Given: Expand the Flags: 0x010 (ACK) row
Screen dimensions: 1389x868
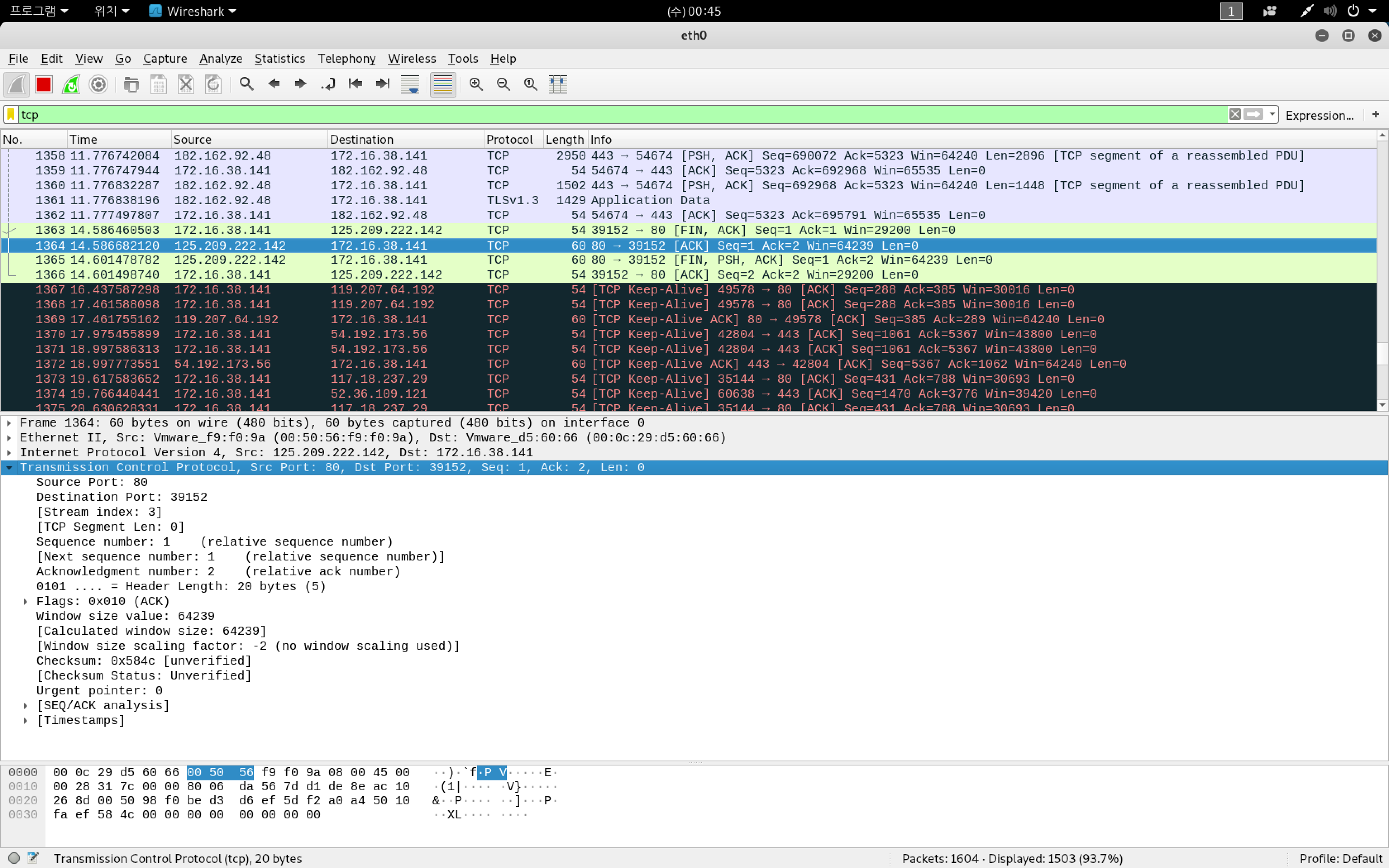Looking at the screenshot, I should [x=26, y=601].
